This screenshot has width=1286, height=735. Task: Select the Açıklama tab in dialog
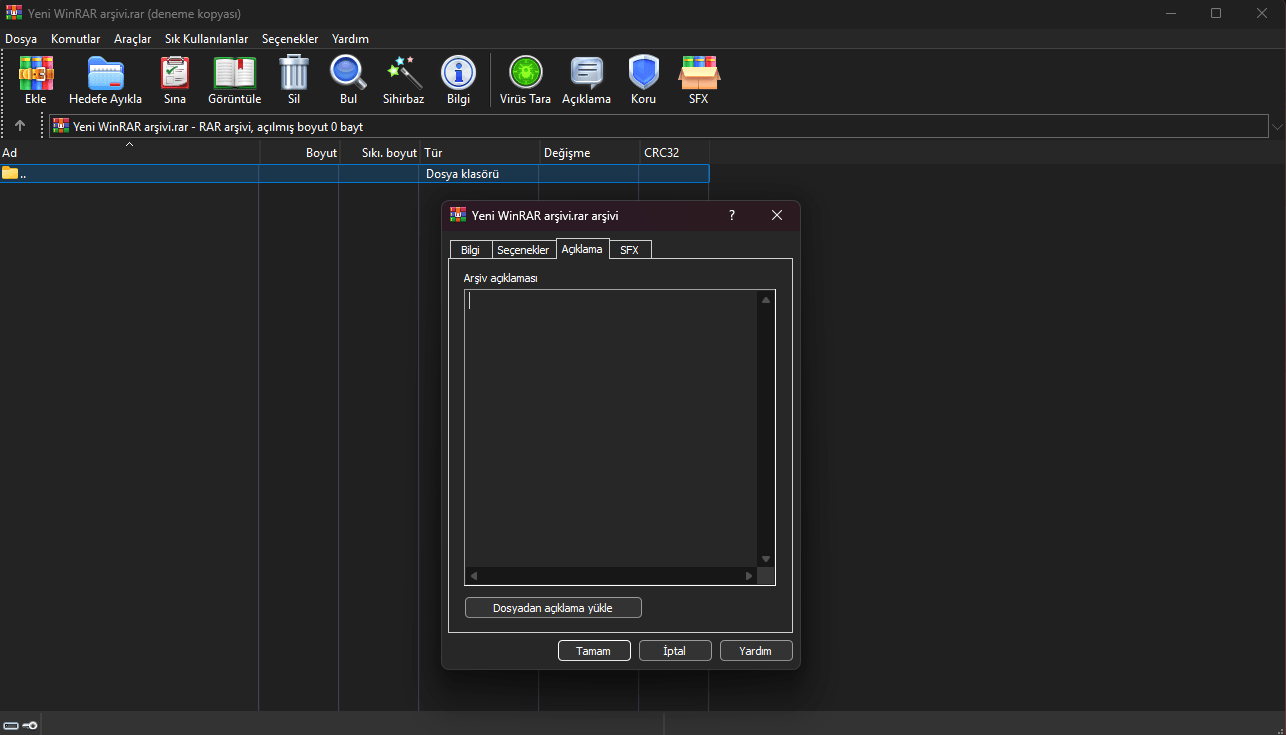[582, 248]
